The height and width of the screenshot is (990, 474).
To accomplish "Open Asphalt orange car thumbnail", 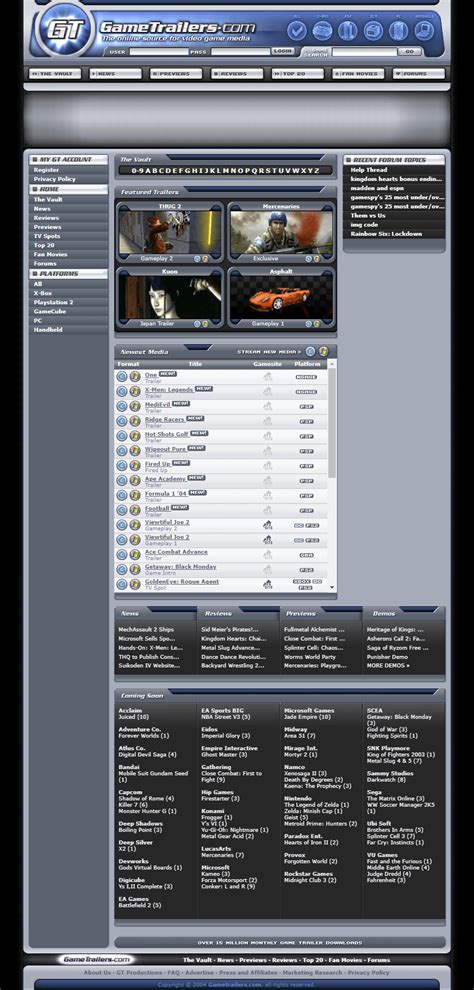I will 281,297.
